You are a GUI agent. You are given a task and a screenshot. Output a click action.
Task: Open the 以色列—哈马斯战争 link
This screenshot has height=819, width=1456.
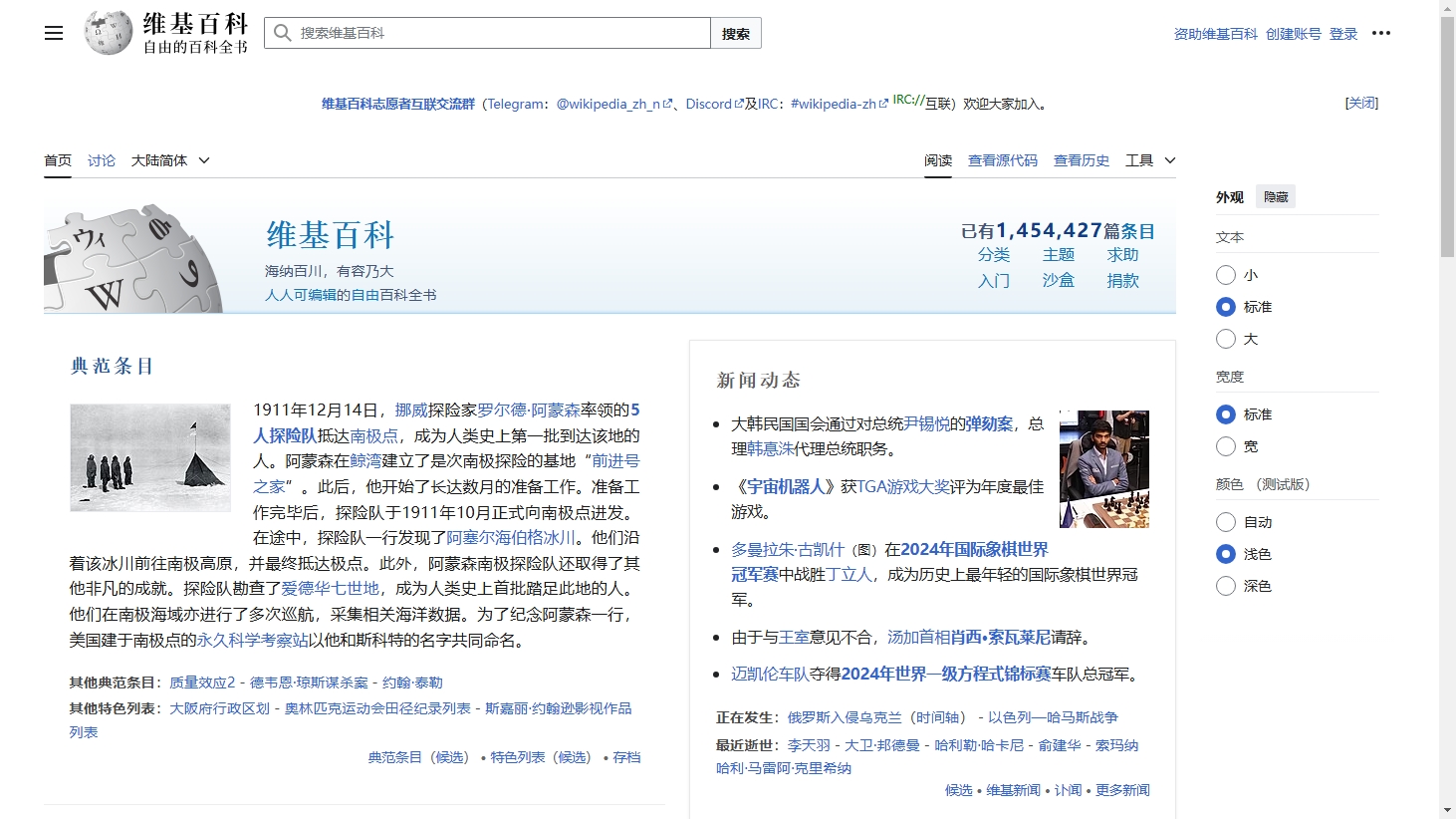click(x=1053, y=717)
